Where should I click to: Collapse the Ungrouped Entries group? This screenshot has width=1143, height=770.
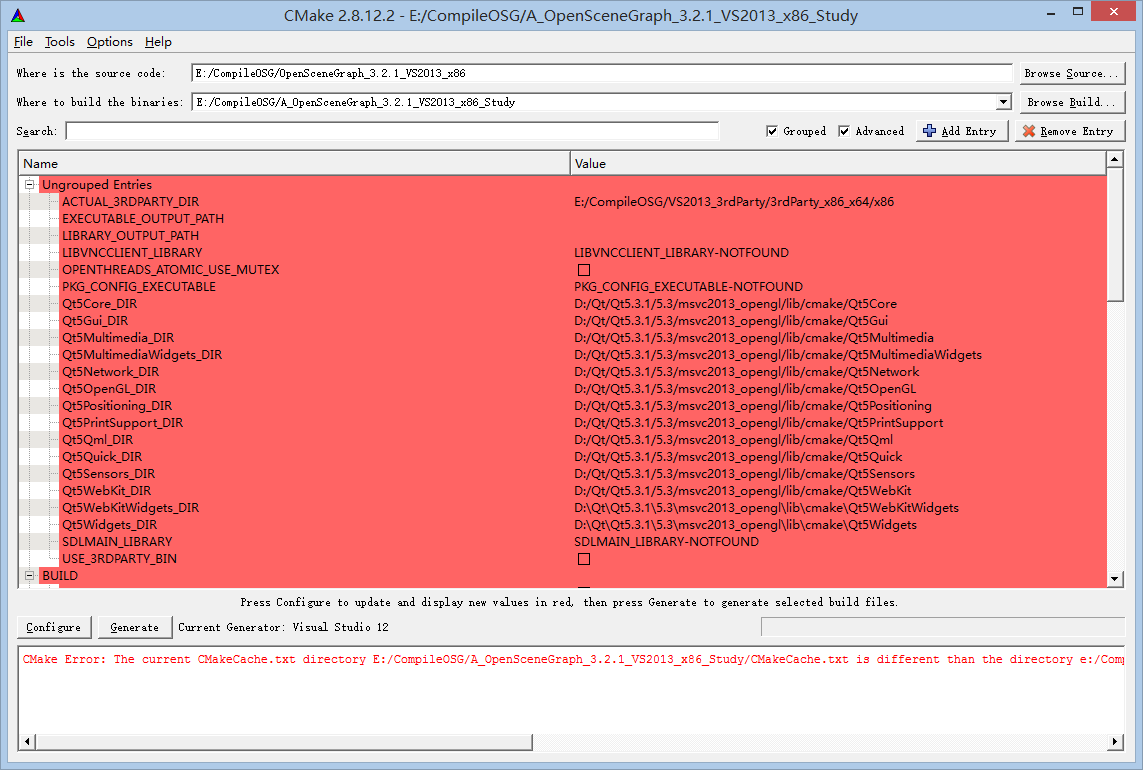point(30,184)
